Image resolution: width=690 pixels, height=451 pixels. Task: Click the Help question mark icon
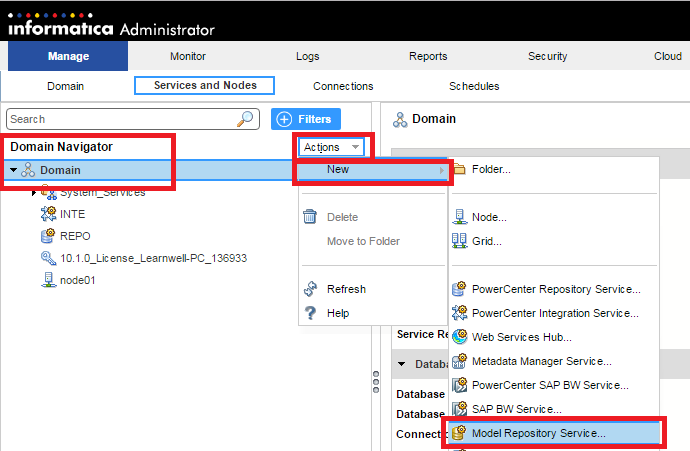click(310, 313)
